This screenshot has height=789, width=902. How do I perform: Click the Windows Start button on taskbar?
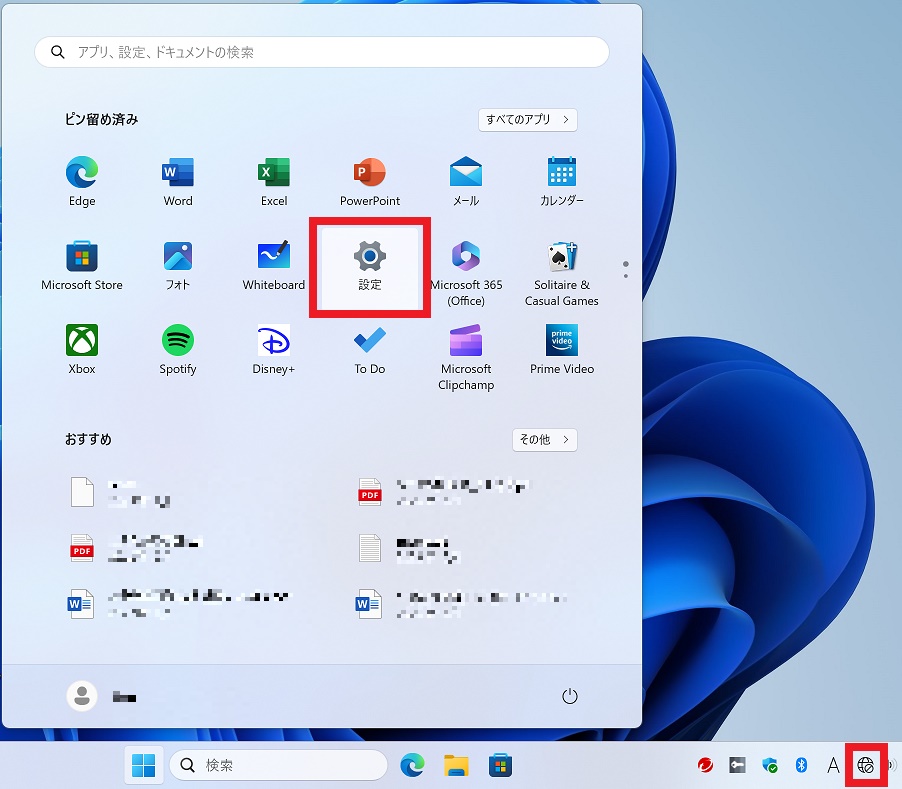click(144, 766)
